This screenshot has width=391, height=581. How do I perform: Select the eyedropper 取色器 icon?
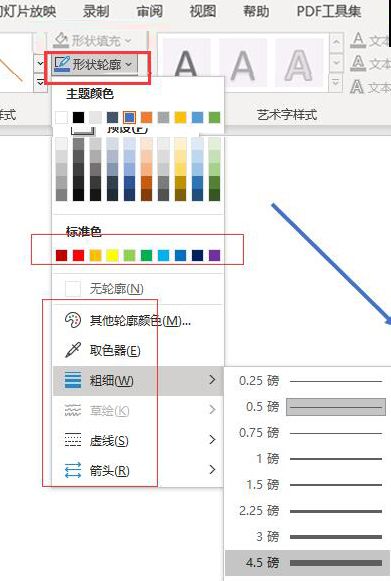(x=73, y=350)
